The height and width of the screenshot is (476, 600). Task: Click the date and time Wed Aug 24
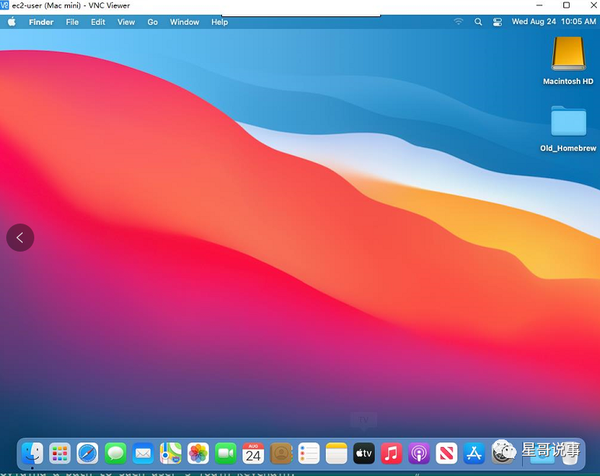coord(554,22)
